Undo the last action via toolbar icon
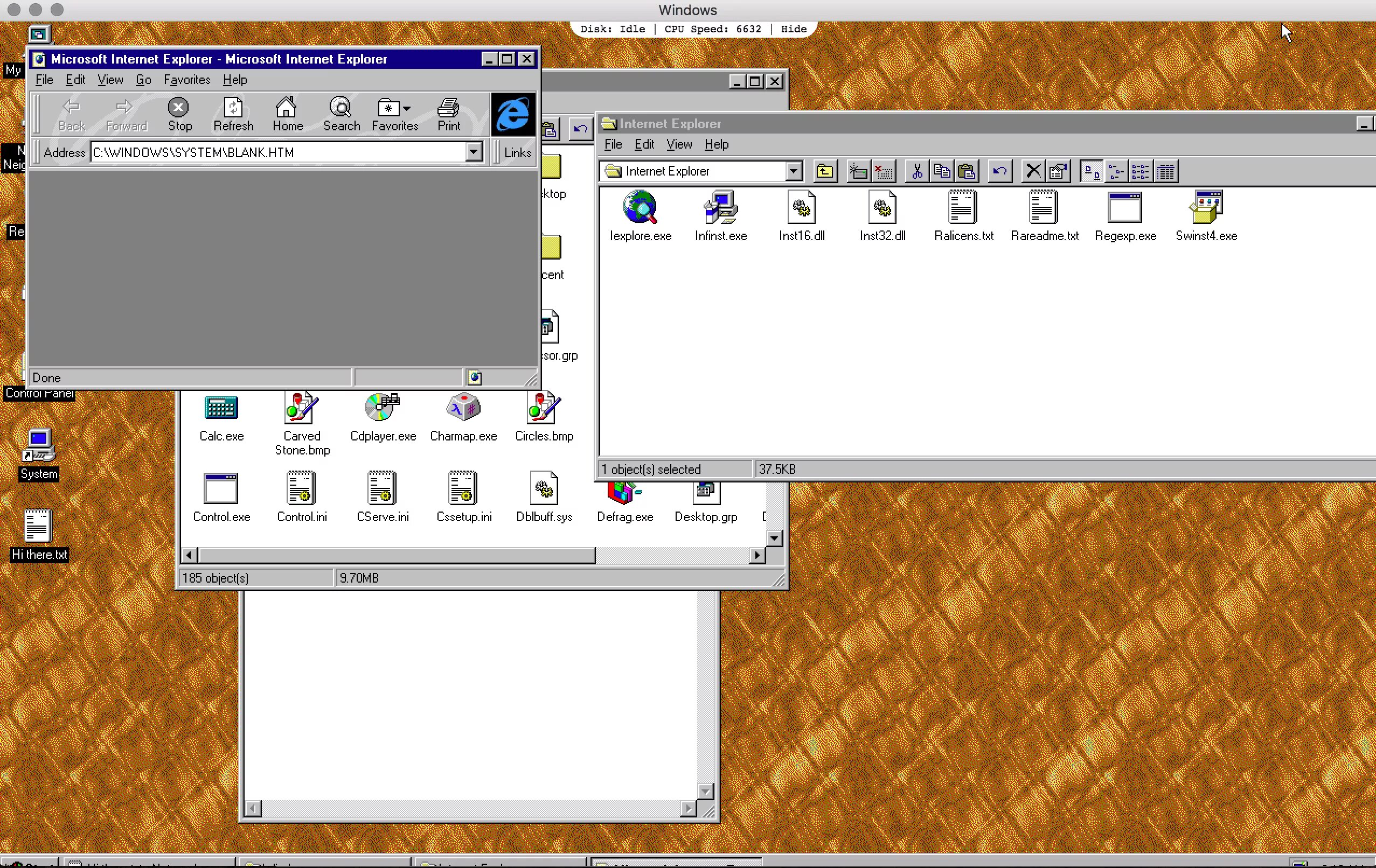 click(999, 171)
